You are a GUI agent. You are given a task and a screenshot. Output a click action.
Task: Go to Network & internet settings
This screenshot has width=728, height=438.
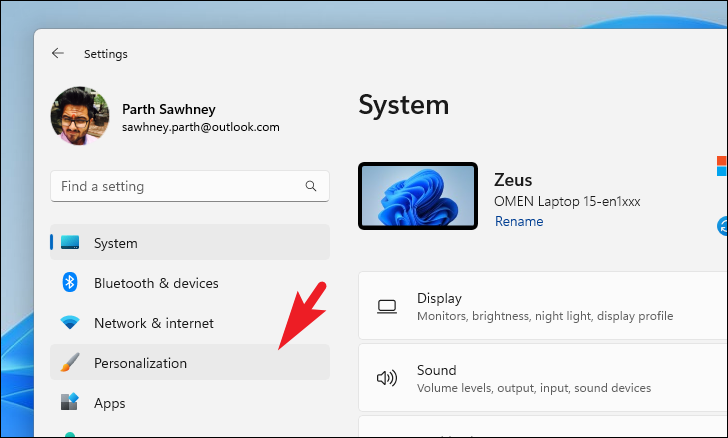(190, 323)
